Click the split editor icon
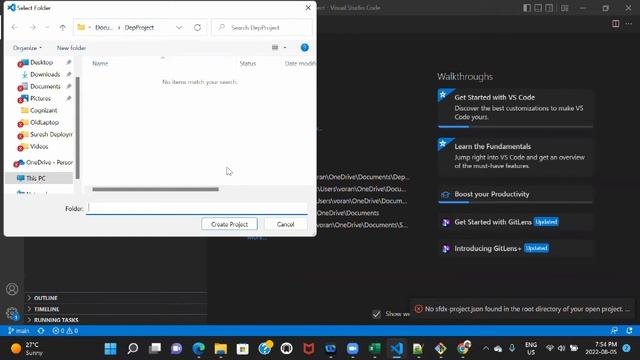 [x=616, y=24]
